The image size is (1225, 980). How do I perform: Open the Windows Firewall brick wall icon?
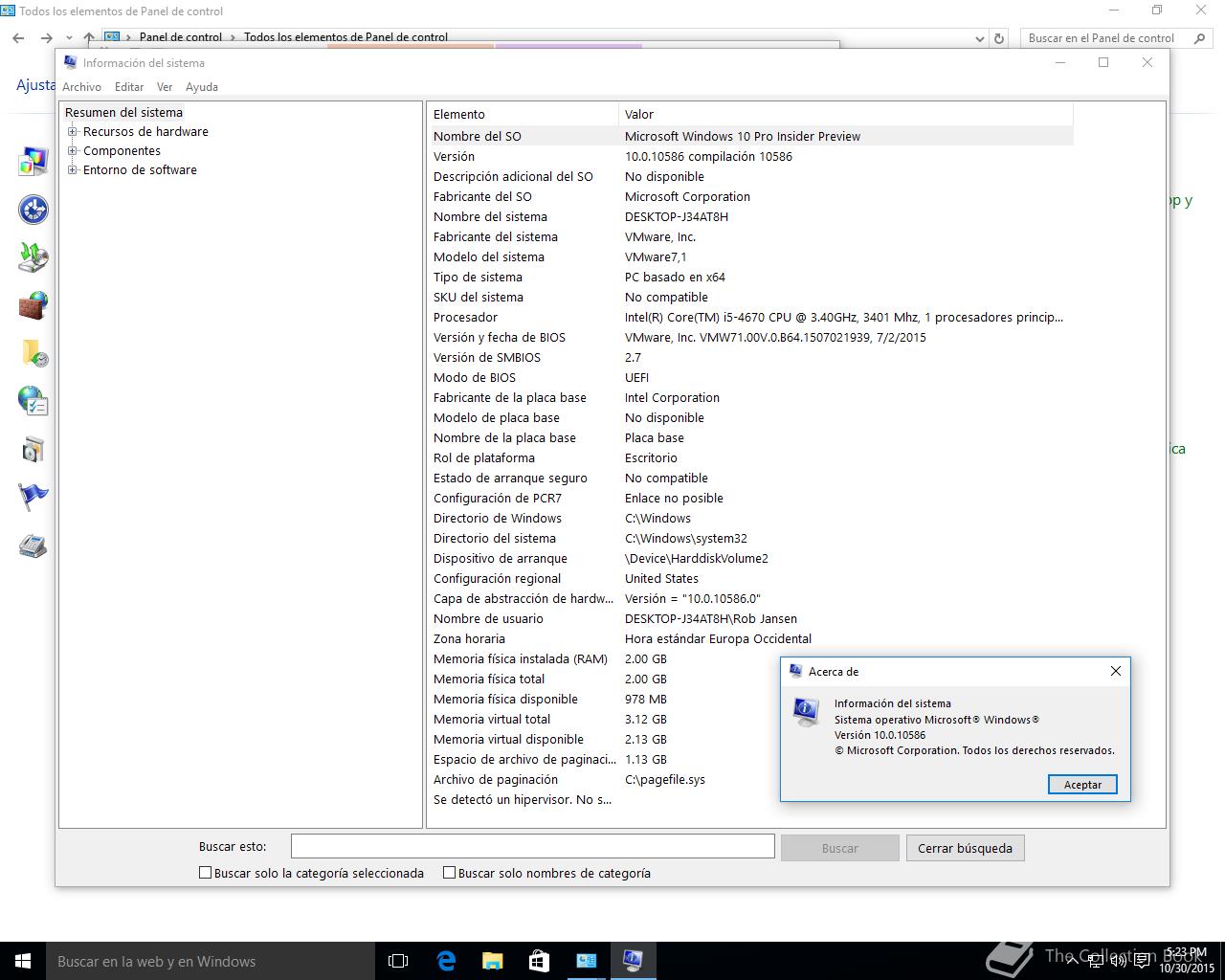[33, 305]
